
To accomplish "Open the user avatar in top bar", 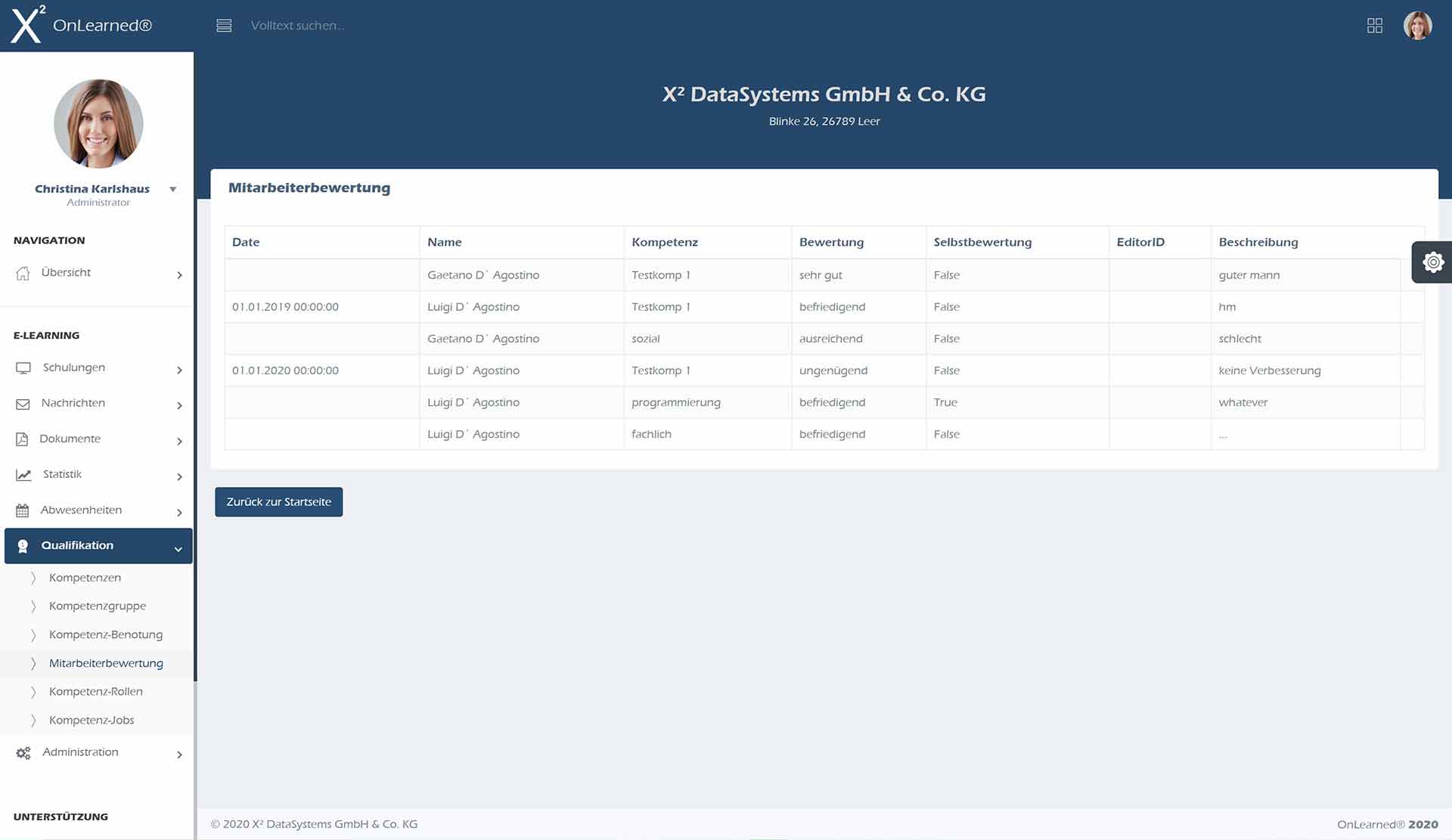I will click(1418, 26).
